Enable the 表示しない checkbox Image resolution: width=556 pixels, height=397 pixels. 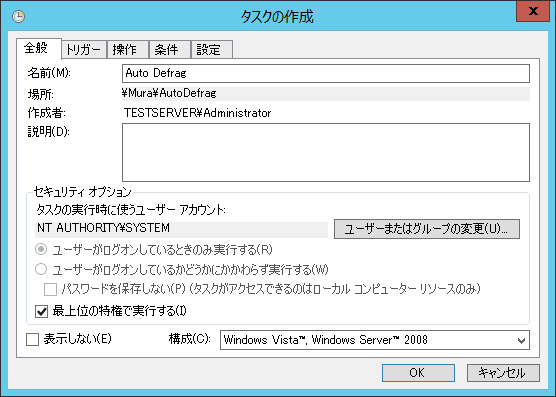32,340
